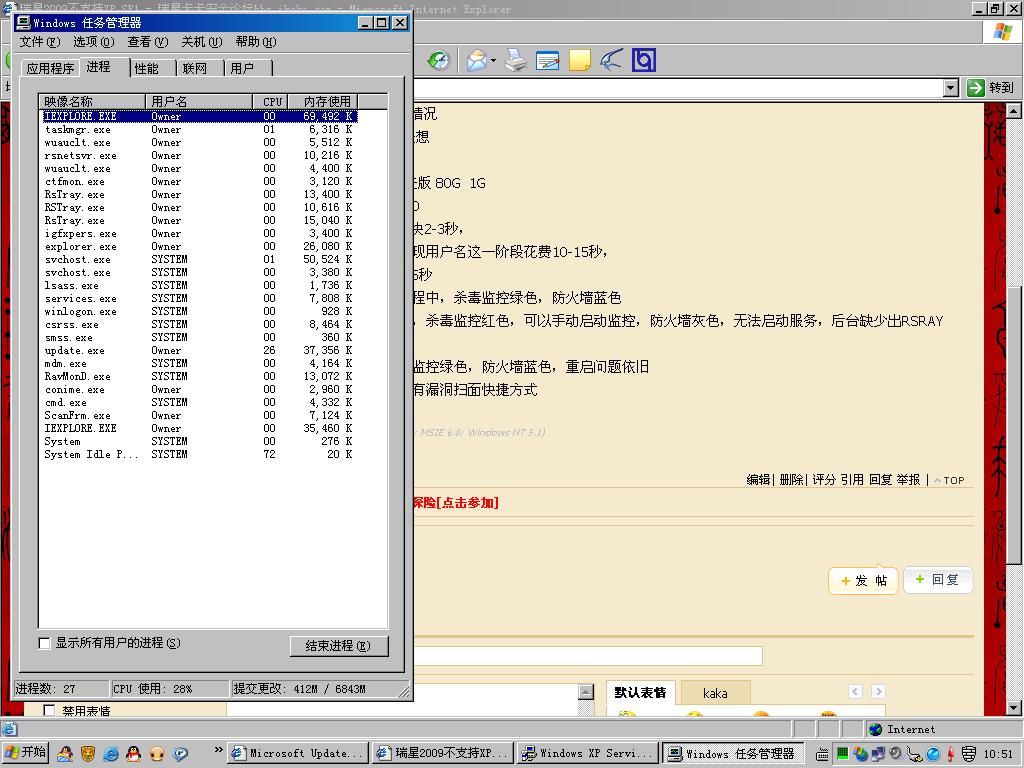Screen dimensions: 1024x768
Task: Expand the Mail button dropdown arrow
Action: pos(494,61)
